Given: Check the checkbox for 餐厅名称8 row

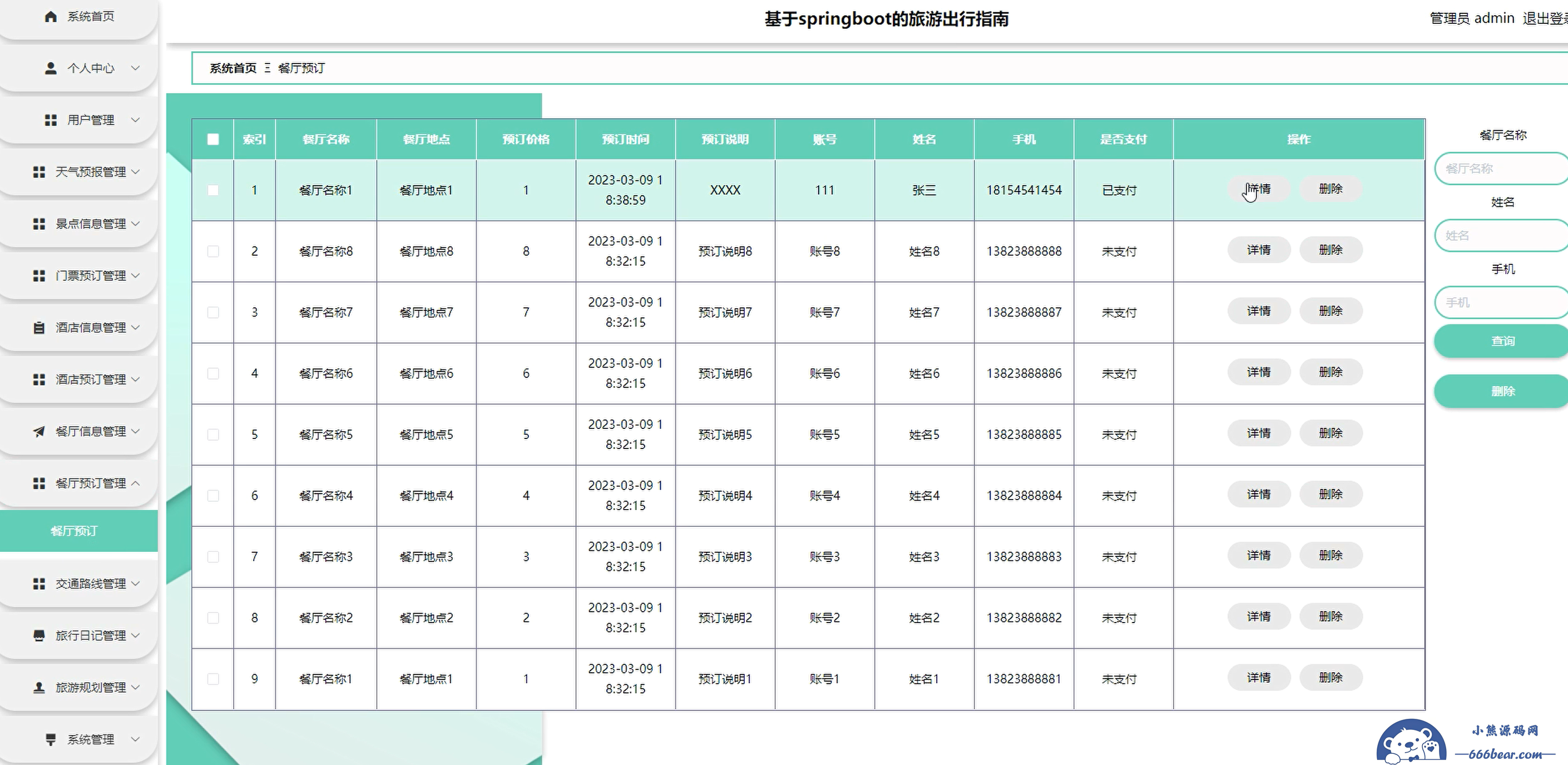Looking at the screenshot, I should click(213, 251).
